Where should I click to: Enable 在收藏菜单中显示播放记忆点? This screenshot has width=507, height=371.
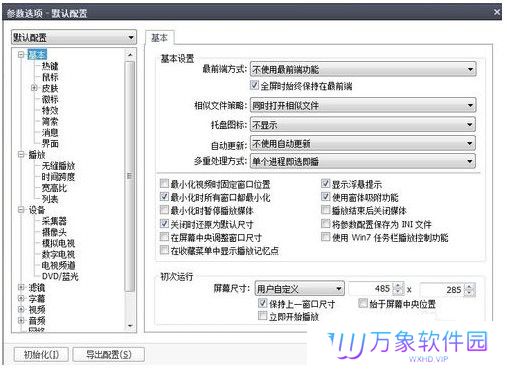[164, 250]
